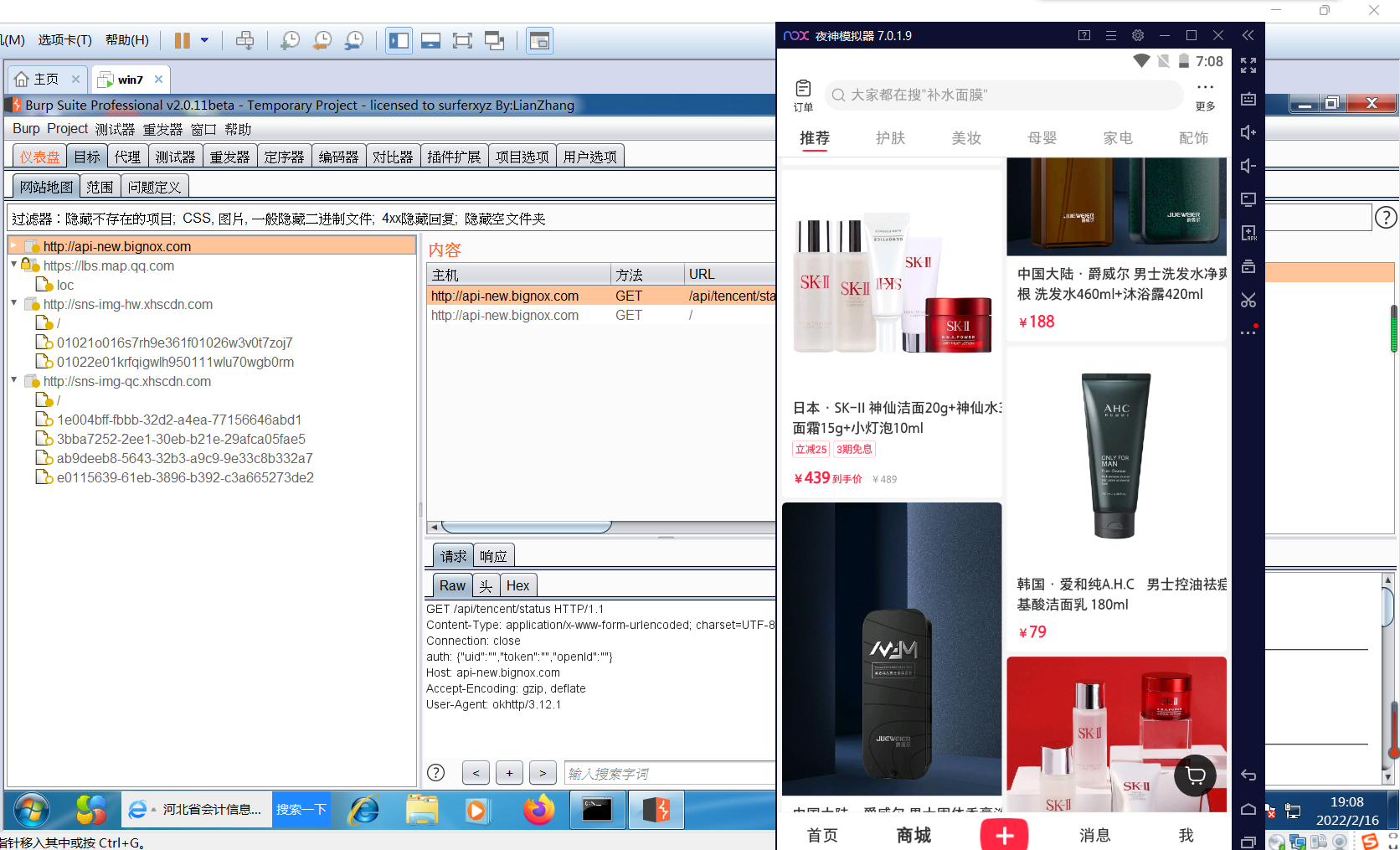This screenshot has height=850, width=1400.
Task: Open Firefox from the taskbar
Action: 538,810
